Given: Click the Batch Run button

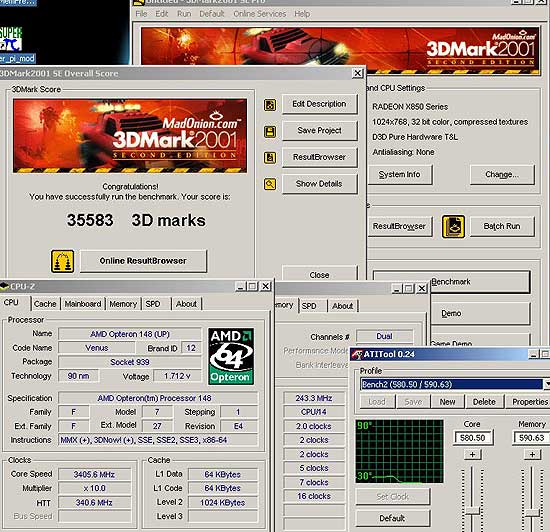Looking at the screenshot, I should pyautogui.click(x=502, y=227).
